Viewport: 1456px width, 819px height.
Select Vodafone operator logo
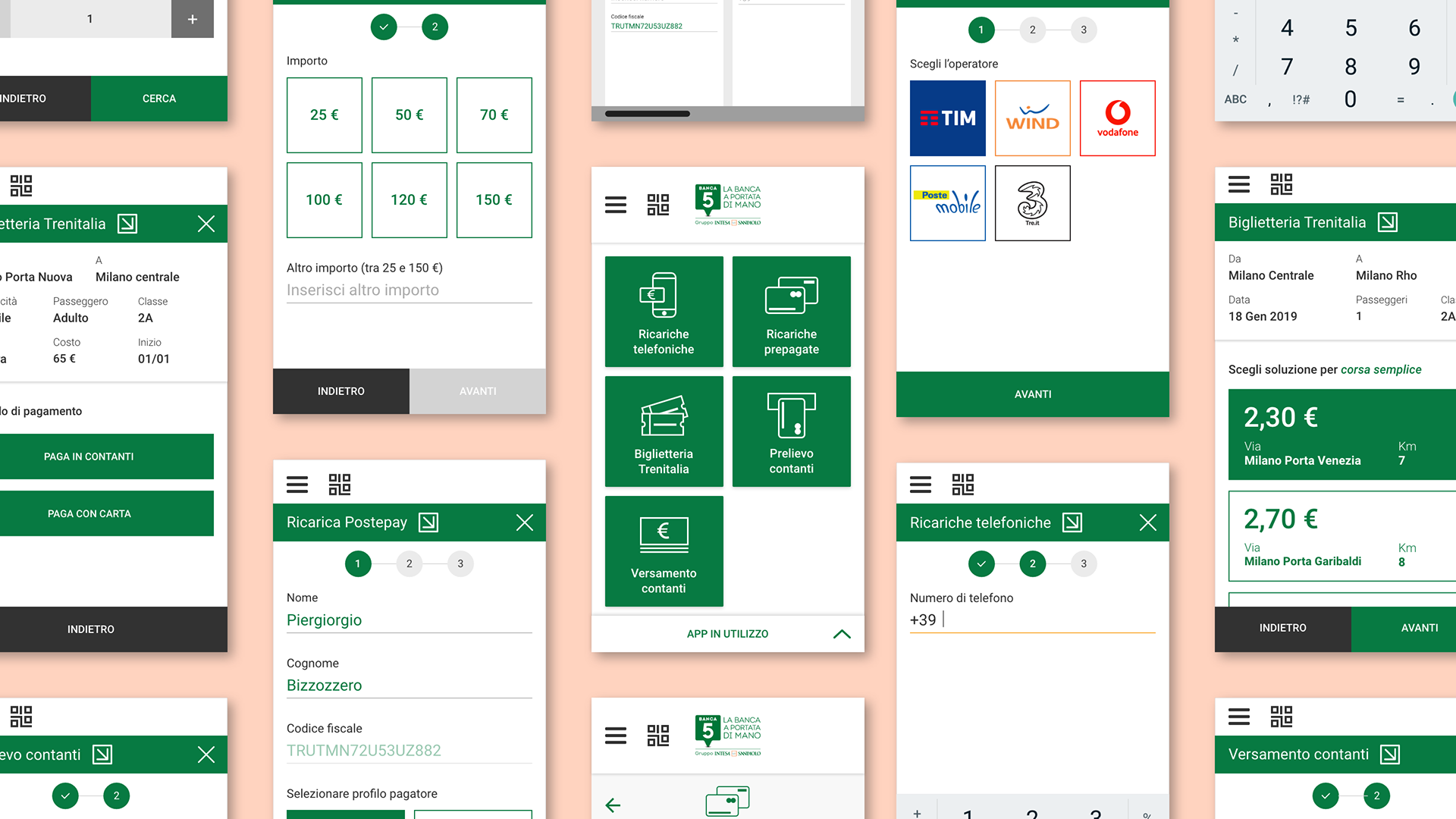tap(1118, 118)
